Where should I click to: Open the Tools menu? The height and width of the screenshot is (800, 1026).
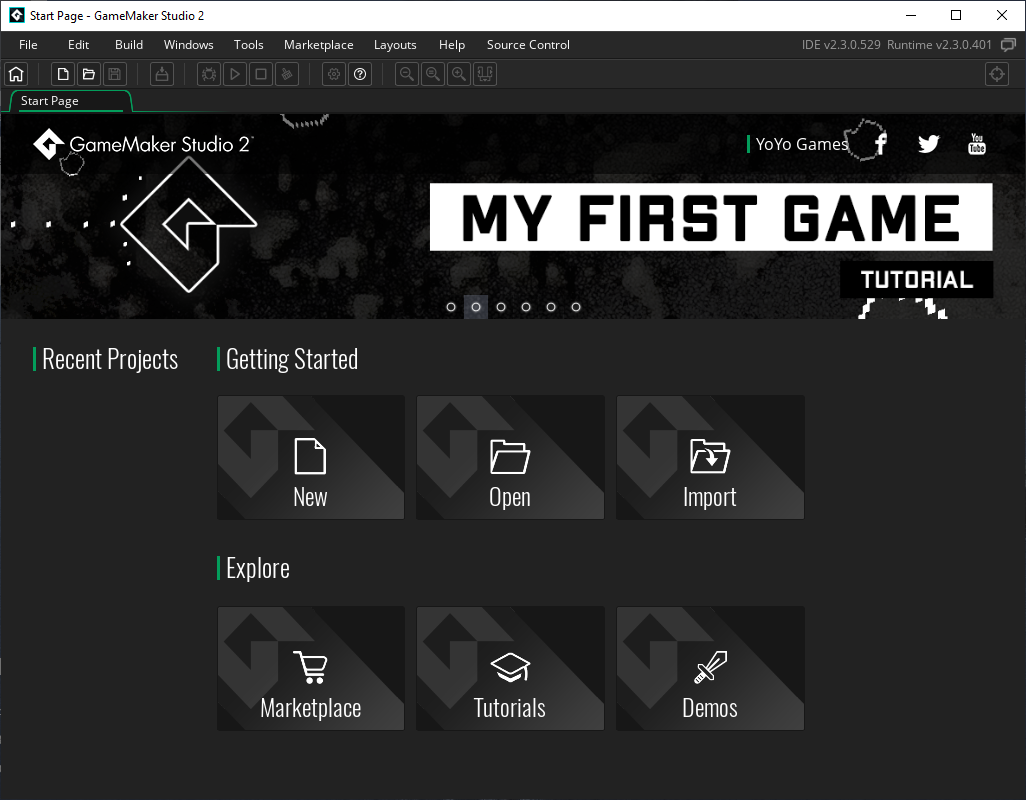click(x=249, y=44)
